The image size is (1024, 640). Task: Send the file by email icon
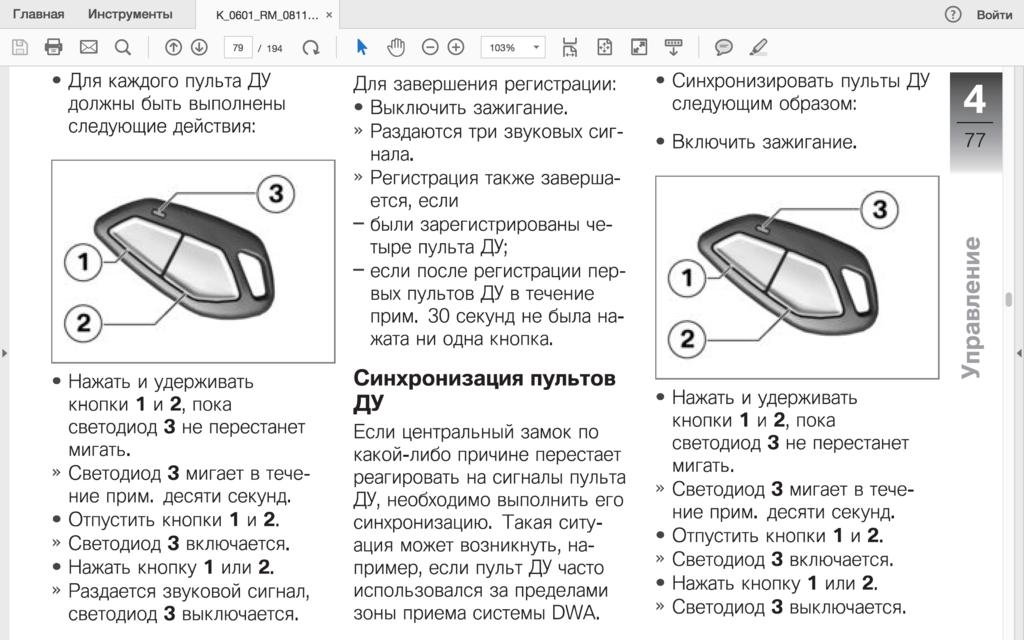point(88,47)
